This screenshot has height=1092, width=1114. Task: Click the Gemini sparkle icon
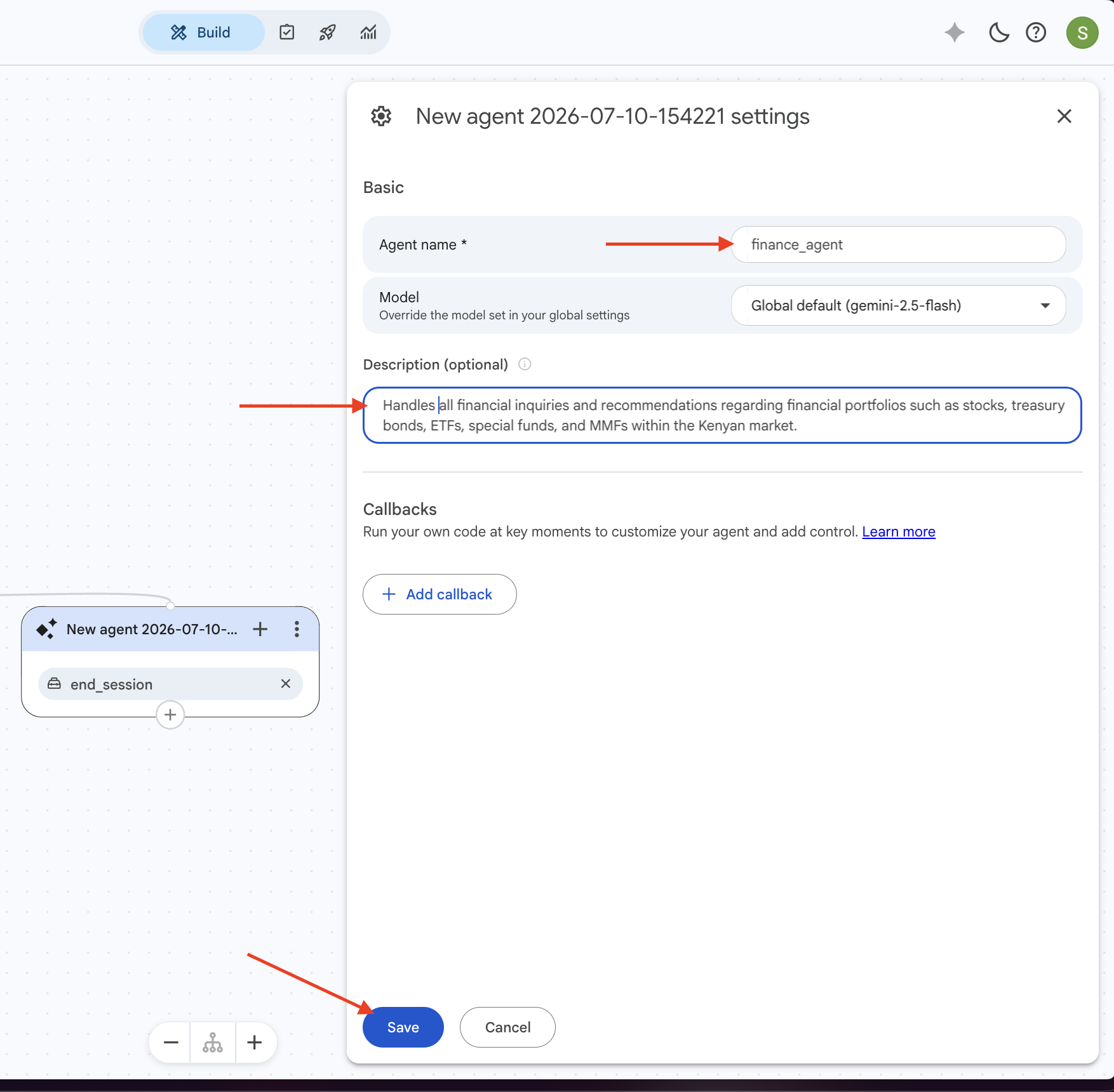click(x=955, y=32)
